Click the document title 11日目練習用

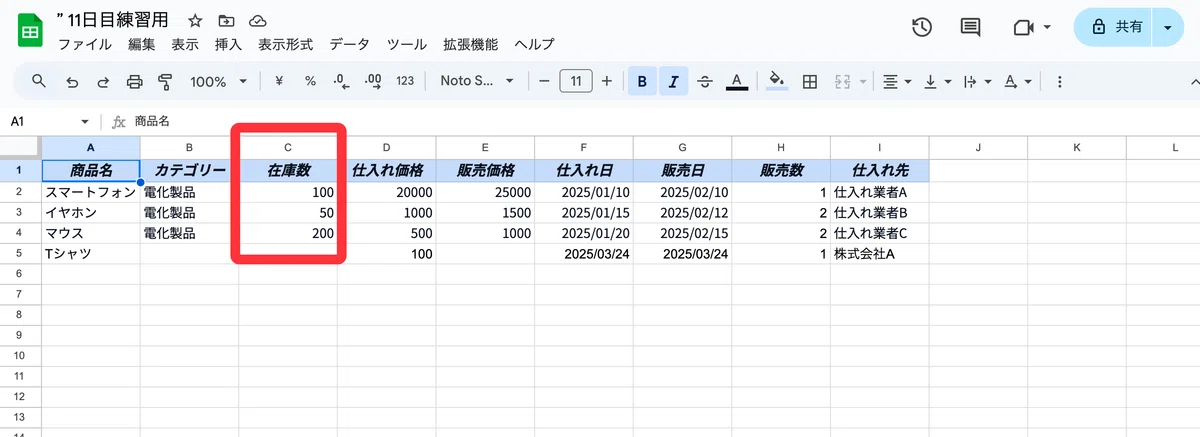coord(113,21)
